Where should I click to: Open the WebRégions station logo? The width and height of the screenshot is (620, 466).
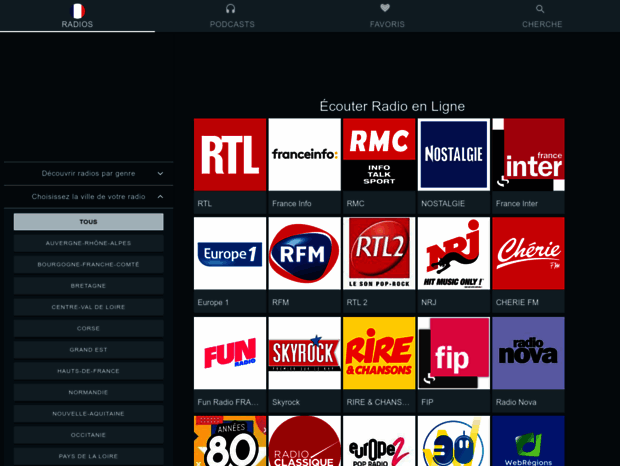pos(528,441)
